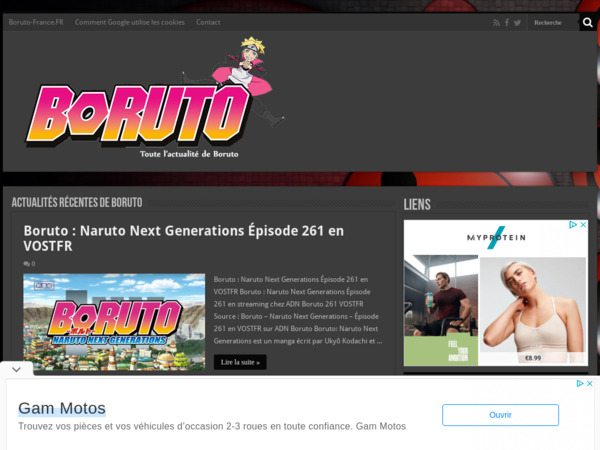Click the Actualités récentes de Boruto heading

click(x=77, y=202)
